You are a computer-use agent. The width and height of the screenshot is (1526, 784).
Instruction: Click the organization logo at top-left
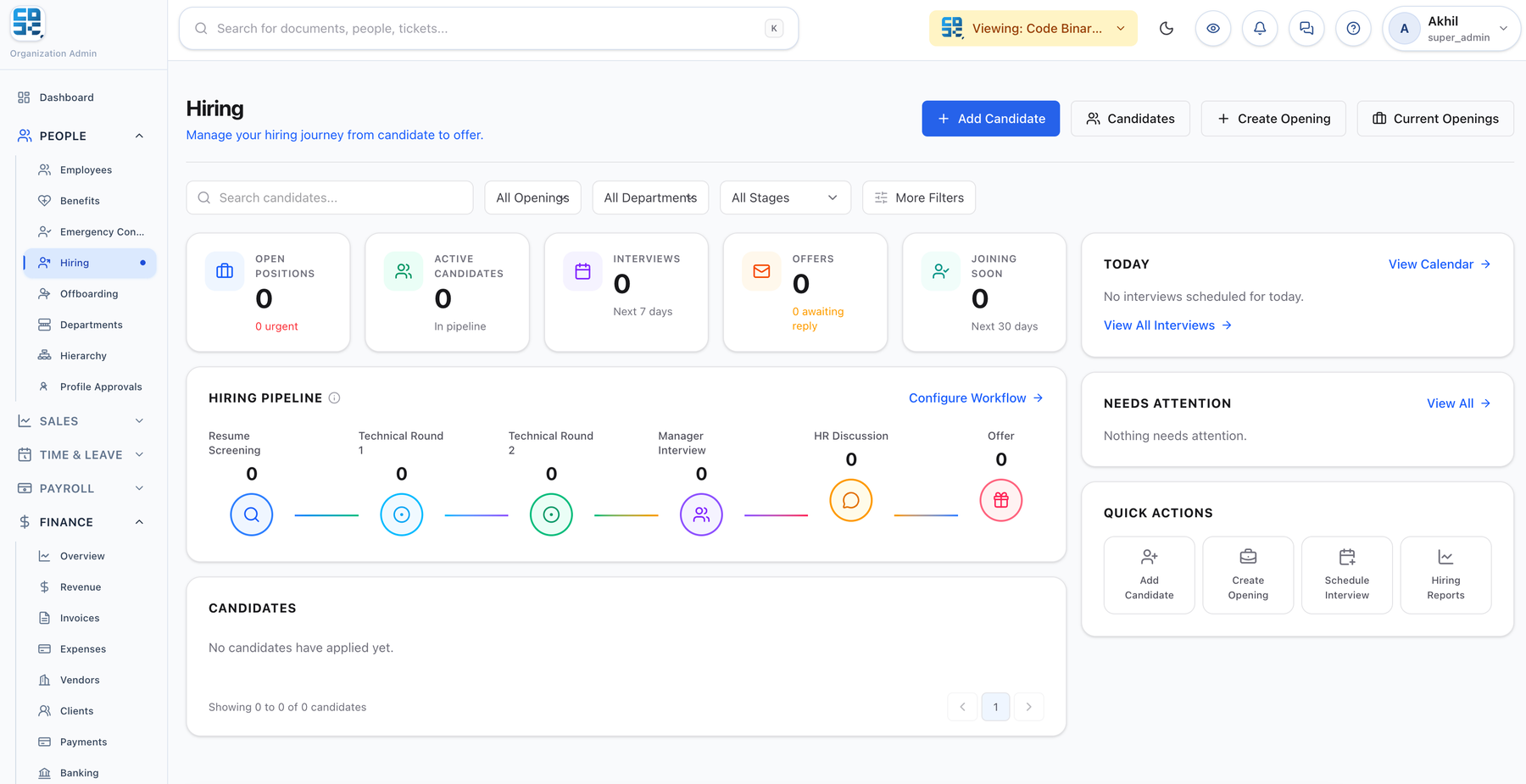[27, 23]
